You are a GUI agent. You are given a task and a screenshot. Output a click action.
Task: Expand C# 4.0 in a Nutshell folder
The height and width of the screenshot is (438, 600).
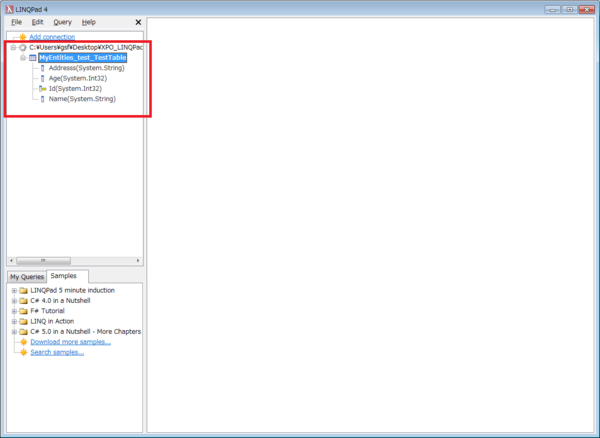[14, 301]
